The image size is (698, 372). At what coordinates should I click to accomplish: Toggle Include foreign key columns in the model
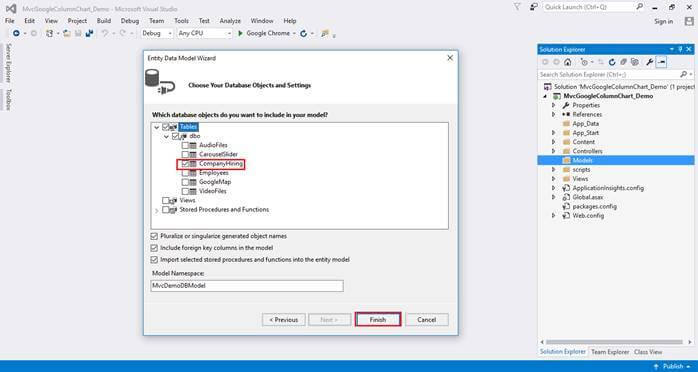(154, 248)
